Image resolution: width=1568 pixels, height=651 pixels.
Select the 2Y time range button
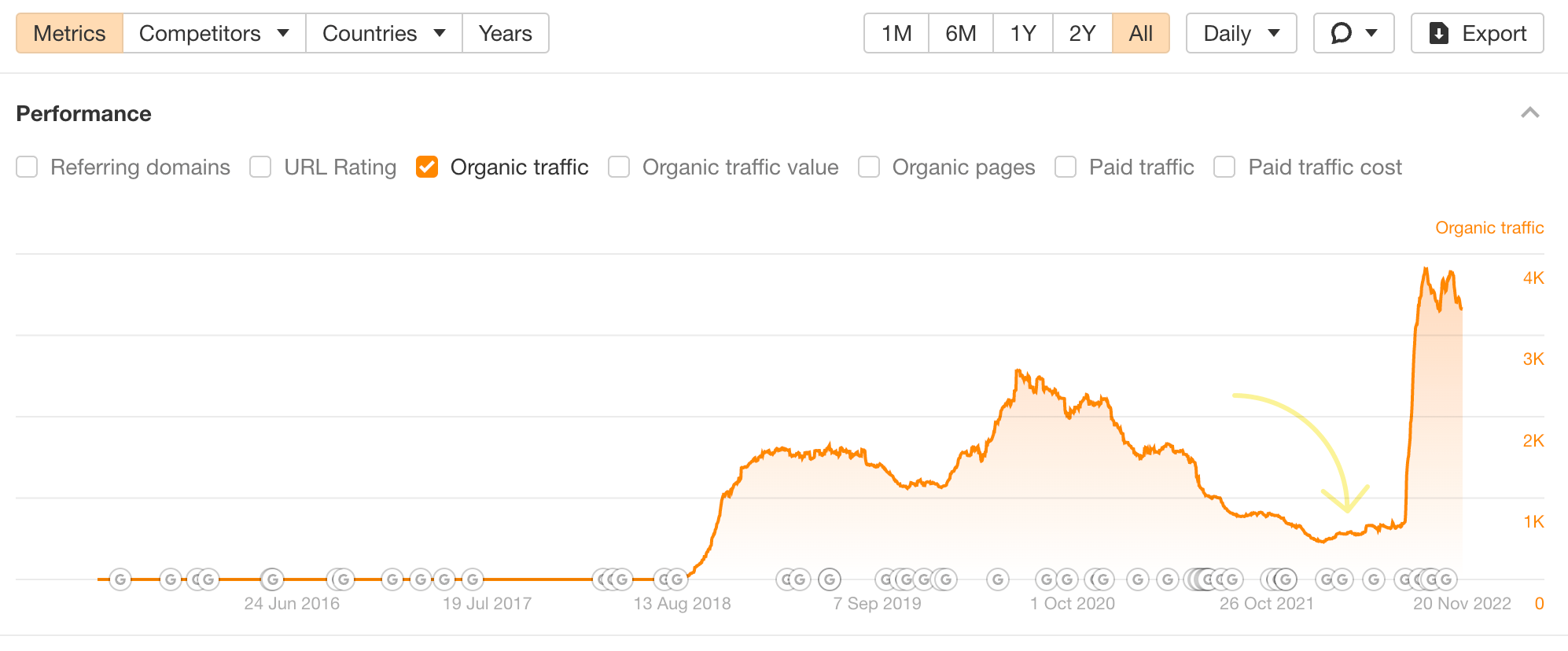click(1082, 33)
